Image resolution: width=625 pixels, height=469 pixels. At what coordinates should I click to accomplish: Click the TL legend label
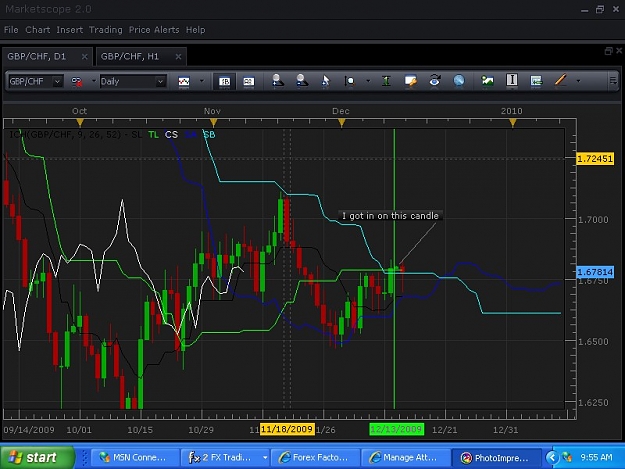[153, 135]
